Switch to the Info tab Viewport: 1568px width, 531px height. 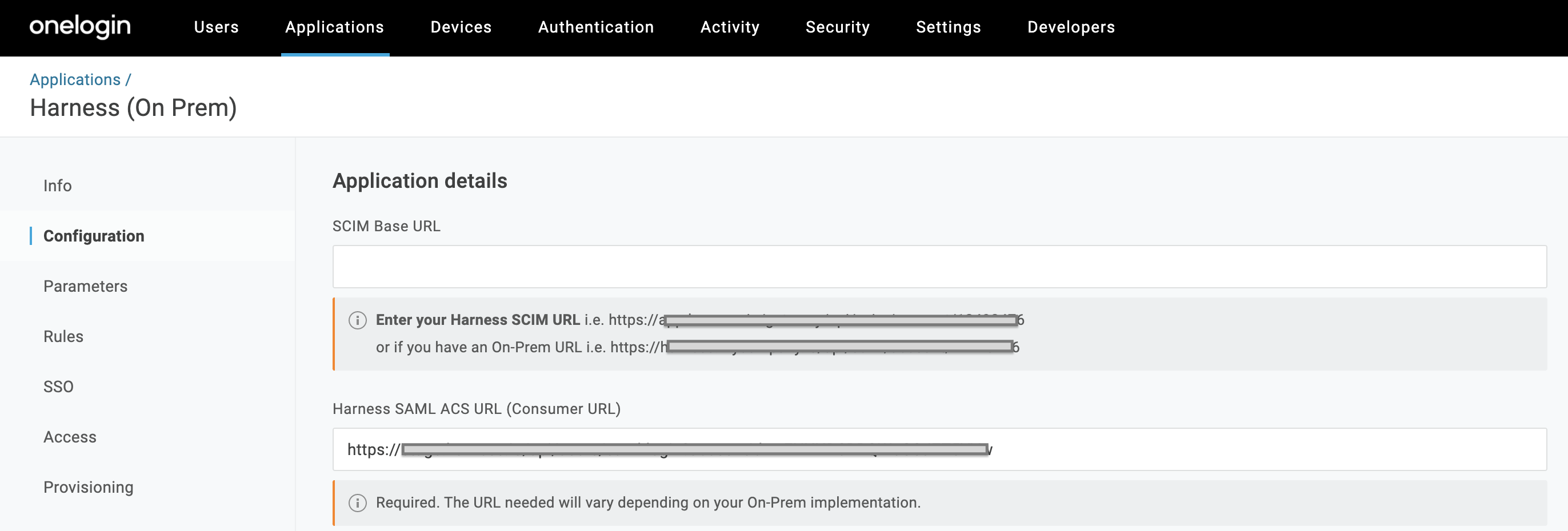point(57,186)
